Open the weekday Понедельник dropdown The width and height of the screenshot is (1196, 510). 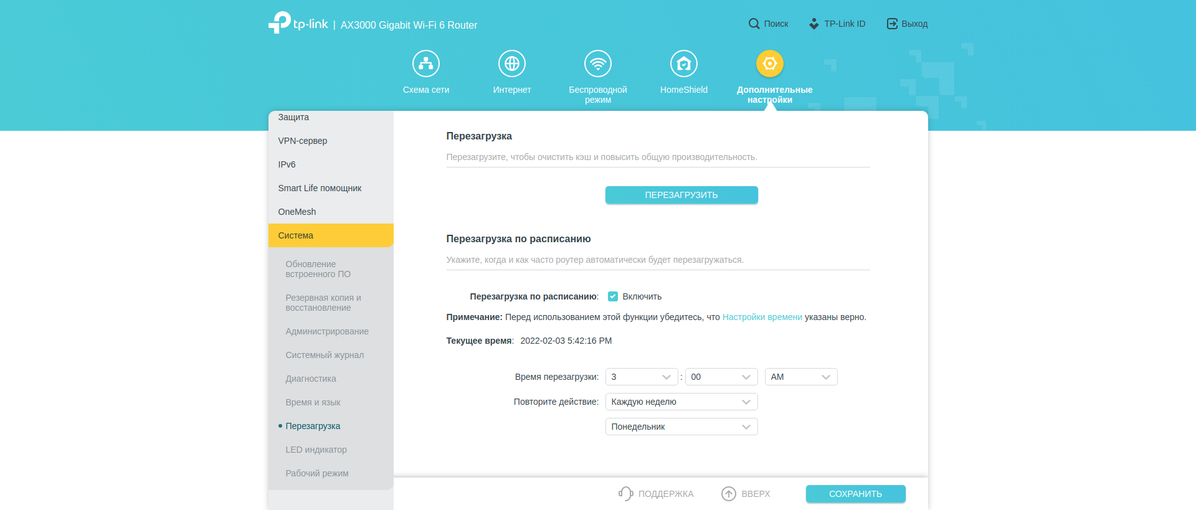681,427
